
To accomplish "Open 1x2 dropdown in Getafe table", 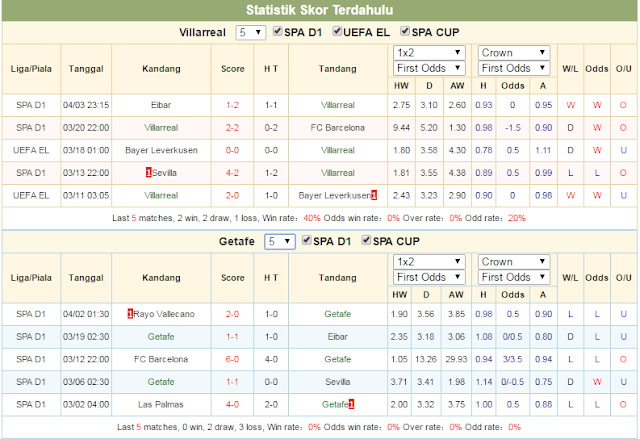I will pyautogui.click(x=429, y=262).
